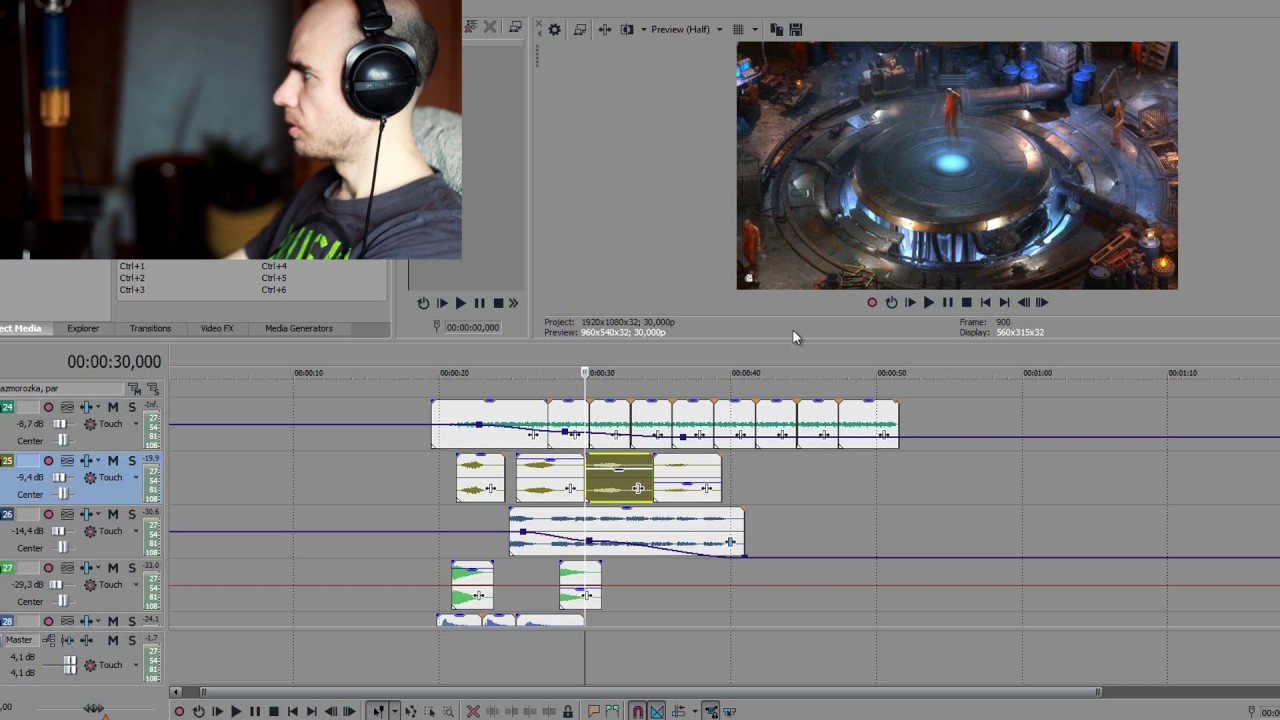Switch to the Video FX tab
The height and width of the screenshot is (720, 1280).
point(217,328)
